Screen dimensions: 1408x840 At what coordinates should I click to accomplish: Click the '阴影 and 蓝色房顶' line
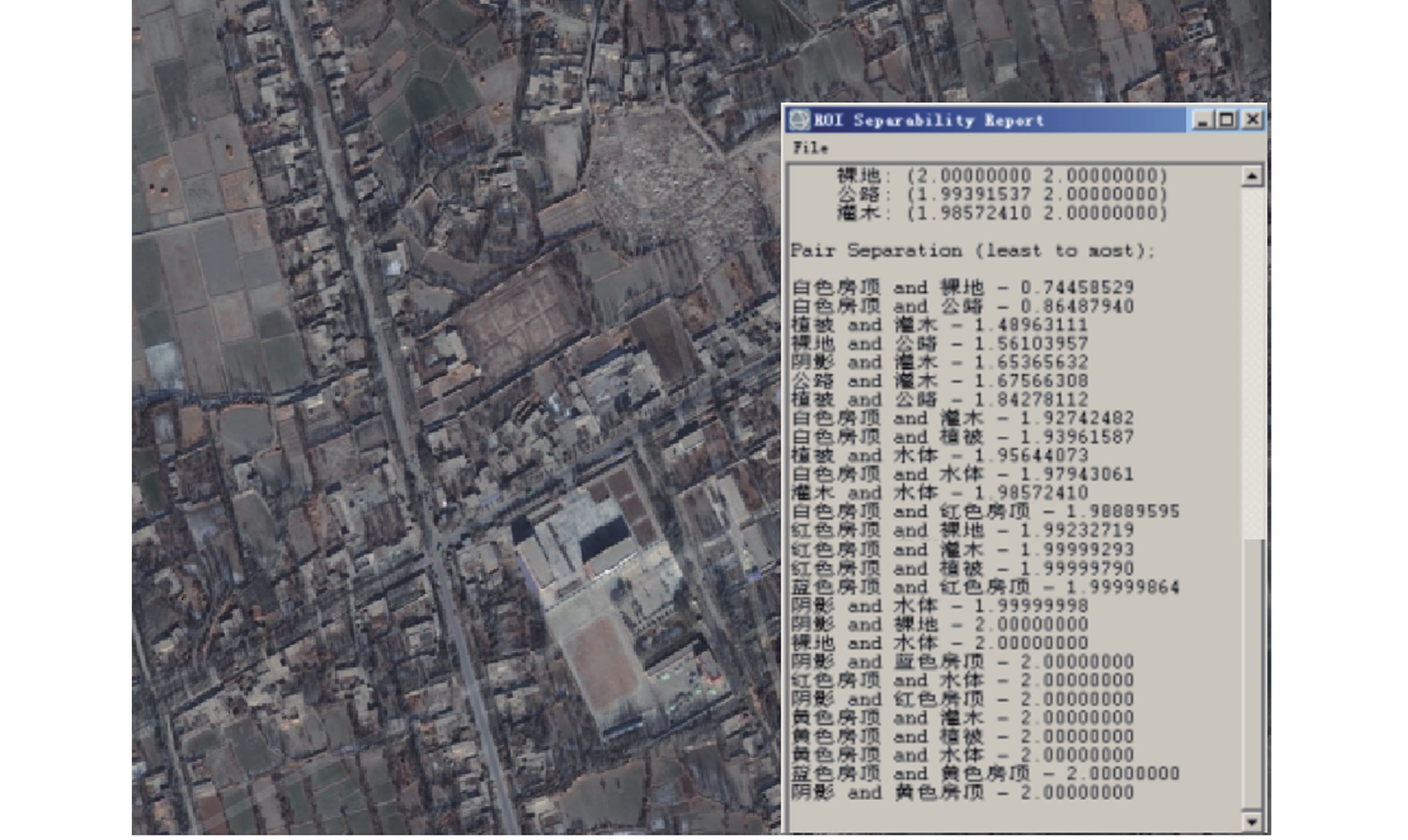(962, 662)
